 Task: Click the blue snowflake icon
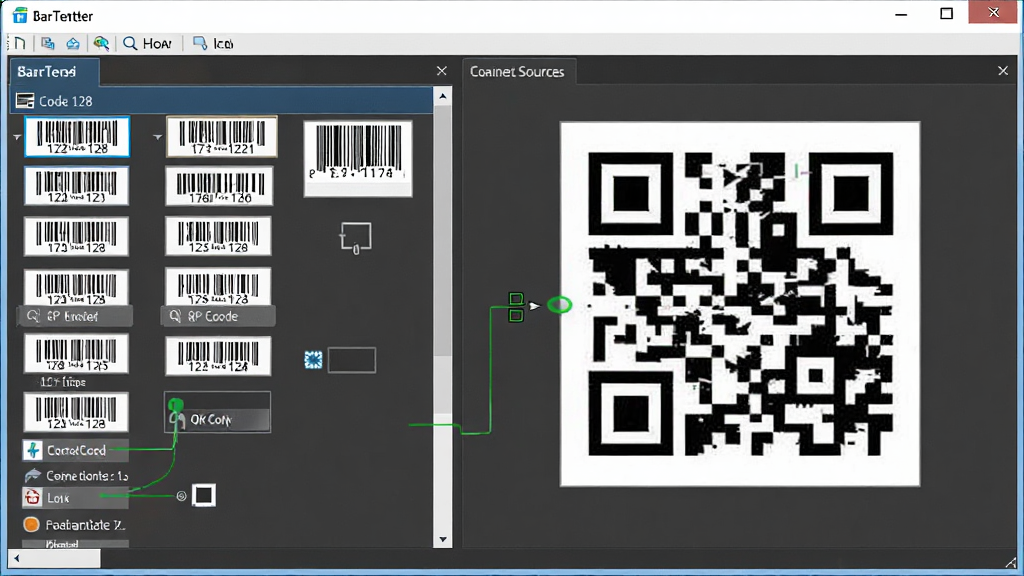click(313, 360)
